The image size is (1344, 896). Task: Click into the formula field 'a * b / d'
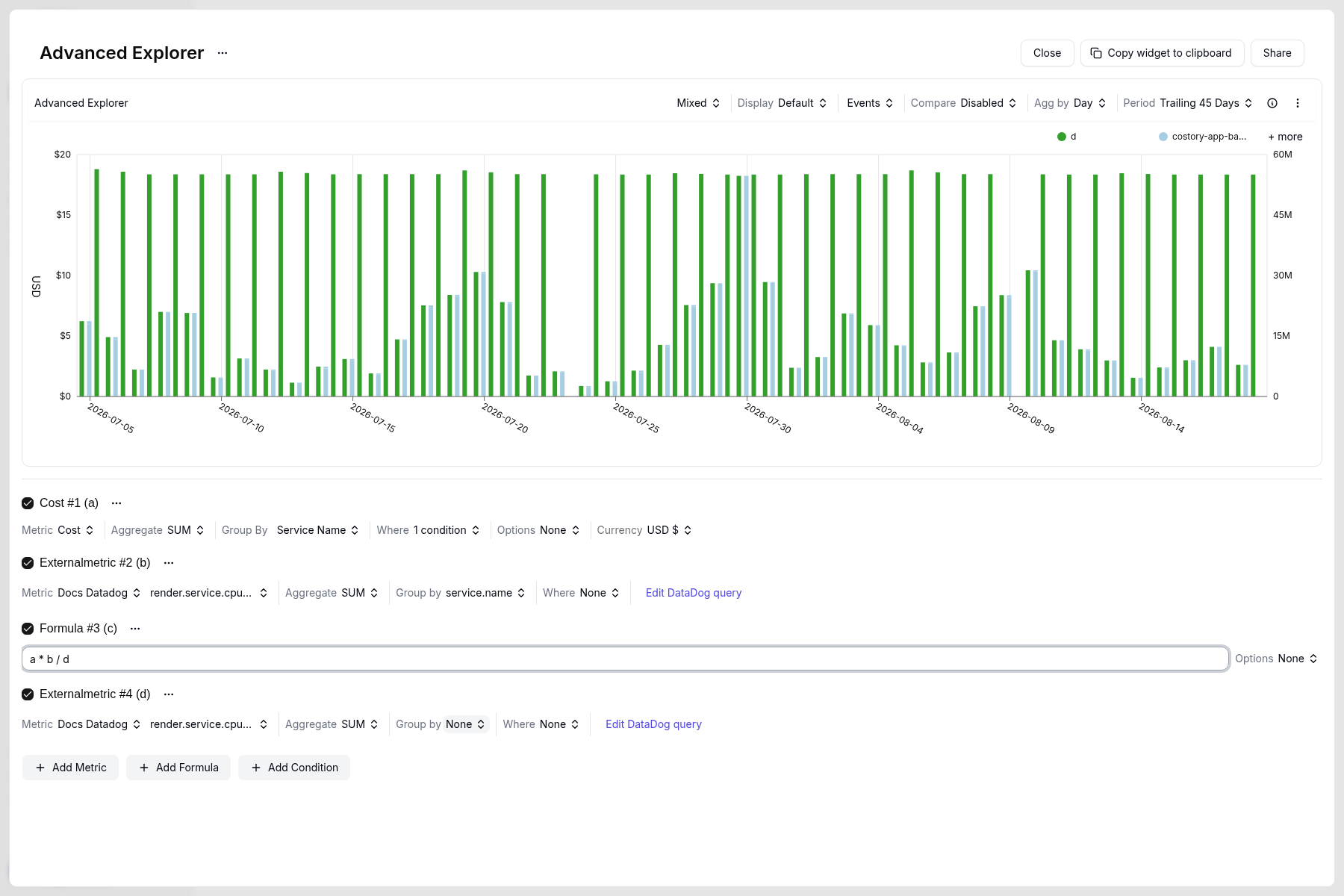point(626,659)
